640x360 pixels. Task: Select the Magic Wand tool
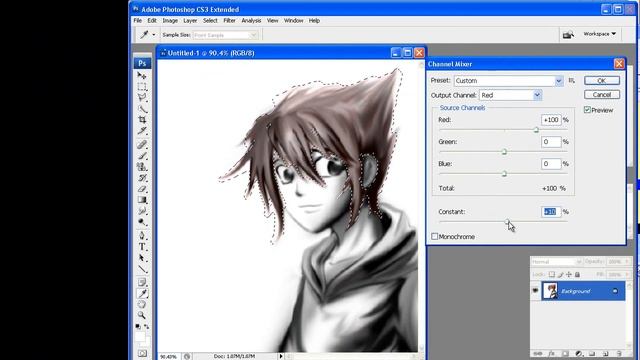(142, 109)
